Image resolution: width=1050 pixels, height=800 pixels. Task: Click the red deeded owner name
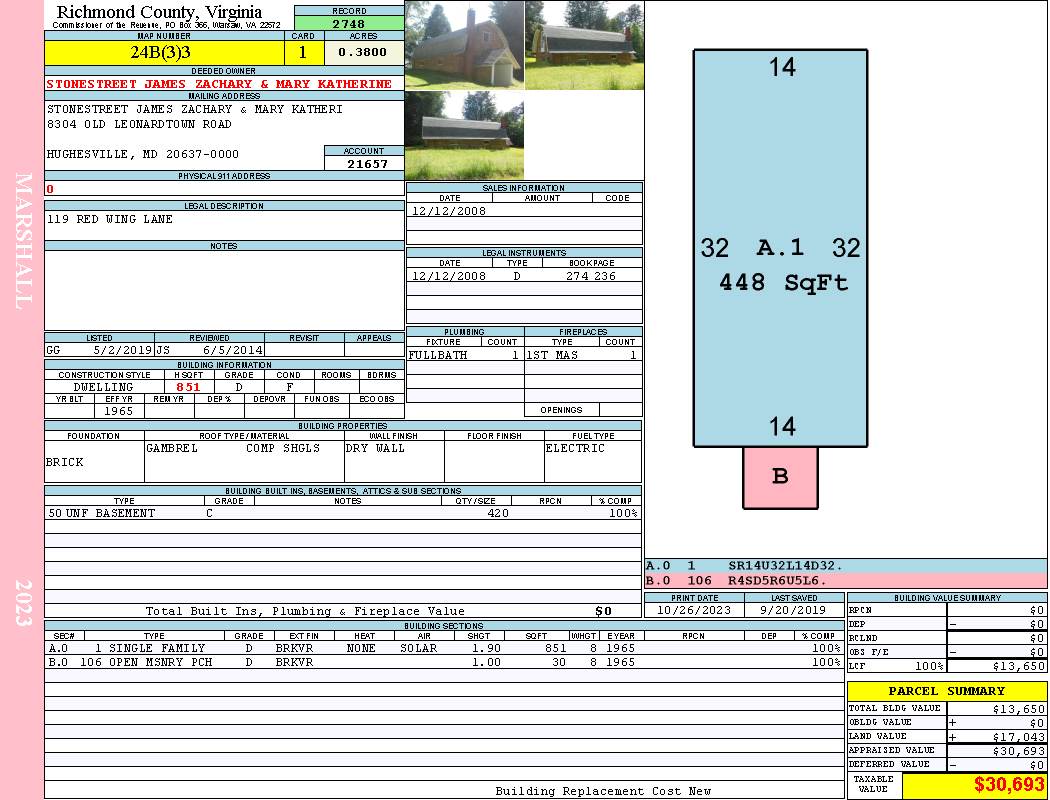pyautogui.click(x=219, y=84)
